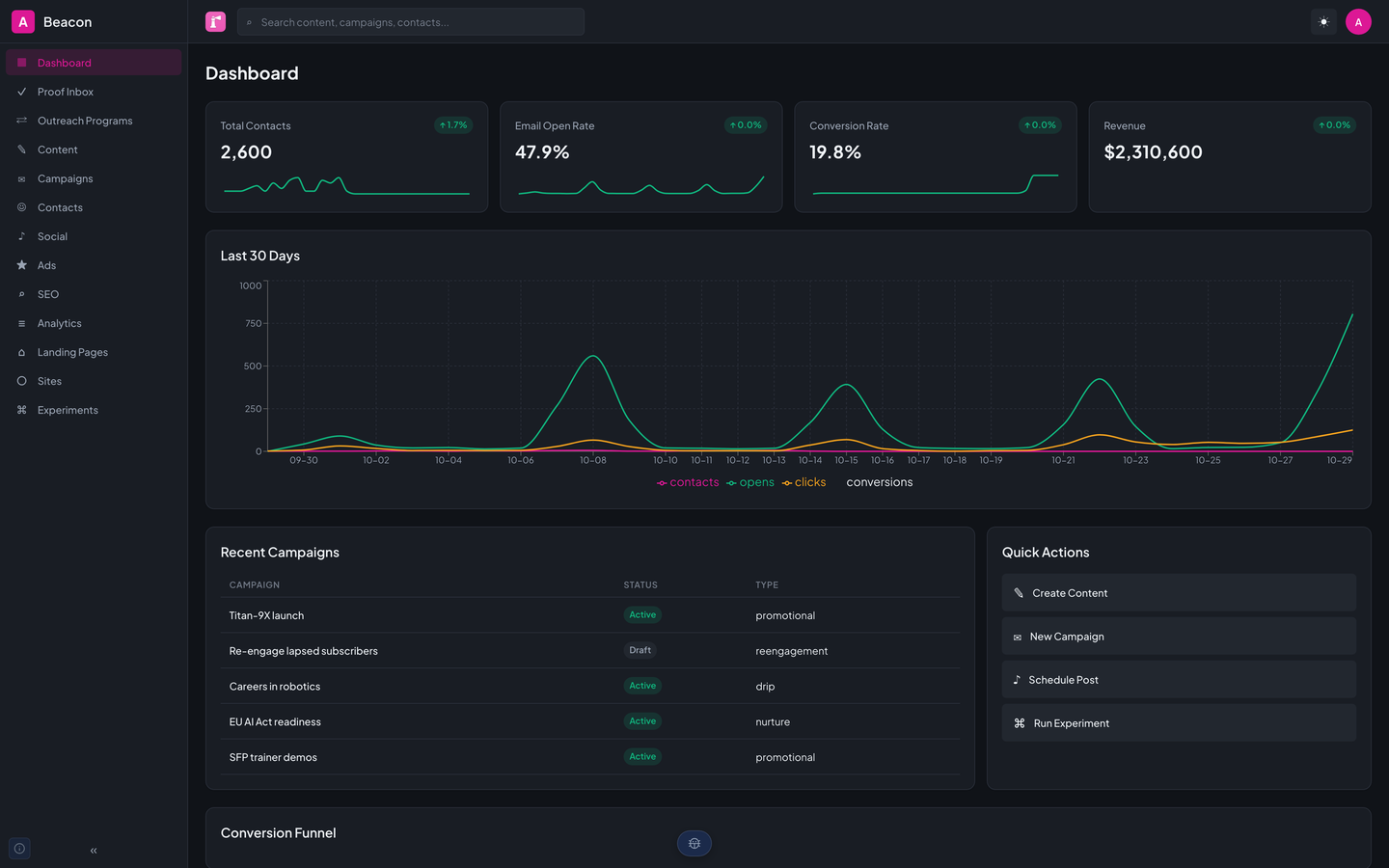This screenshot has height=868, width=1389.
Task: Toggle the conversions series in chart legend
Action: pyautogui.click(x=873, y=482)
